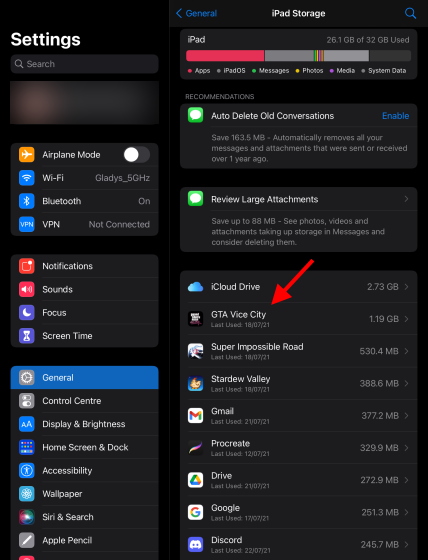Tap the Home Screen & Dock icon
The image size is (428, 560).
click(x=26, y=447)
